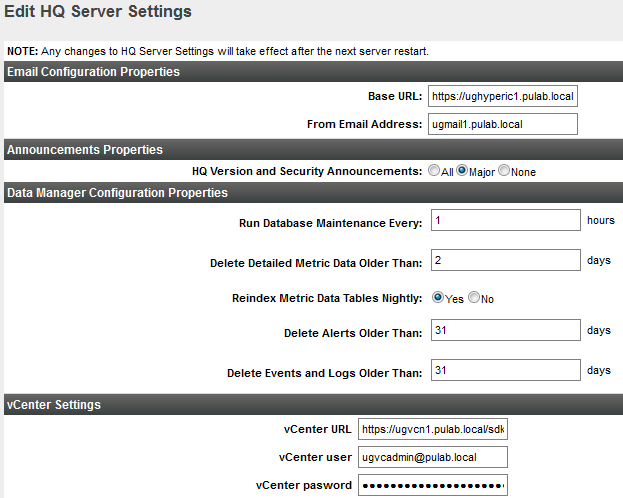Select No for Reindex Metric Data Tables Nightly
Image resolution: width=623 pixels, height=498 pixels.
[x=475, y=298]
